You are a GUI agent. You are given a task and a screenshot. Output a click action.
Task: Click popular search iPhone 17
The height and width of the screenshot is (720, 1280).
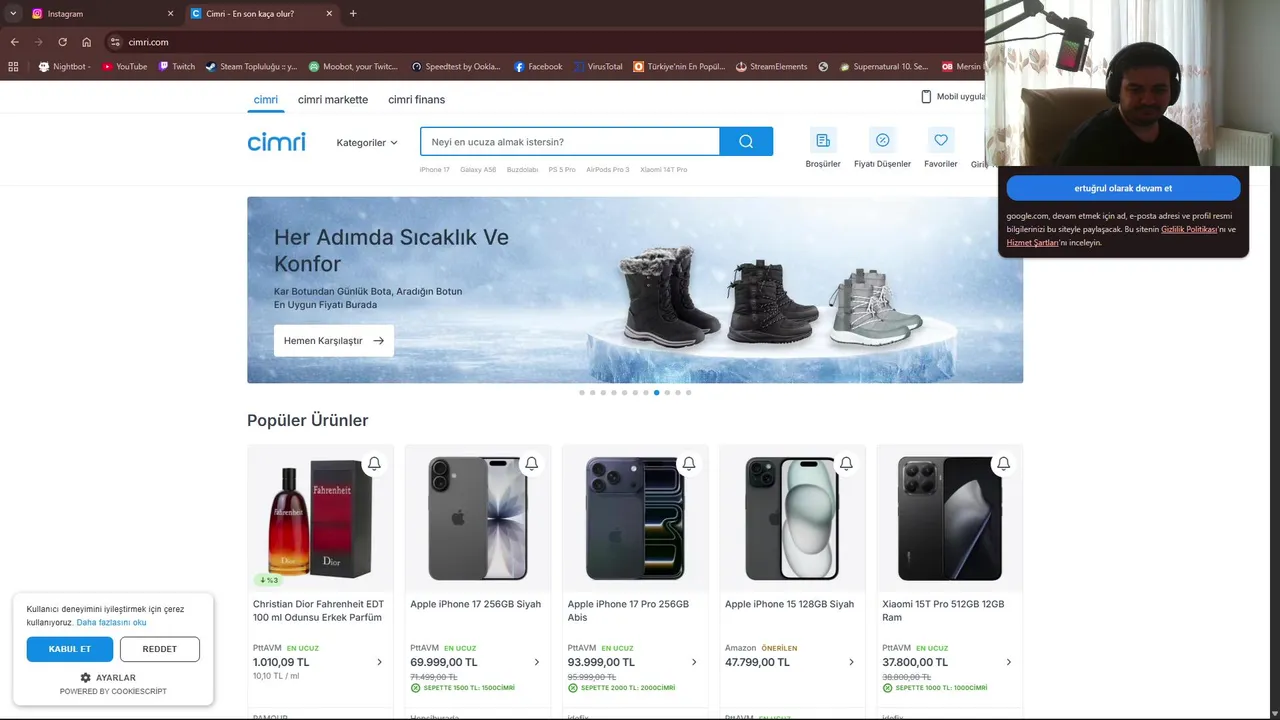435,170
